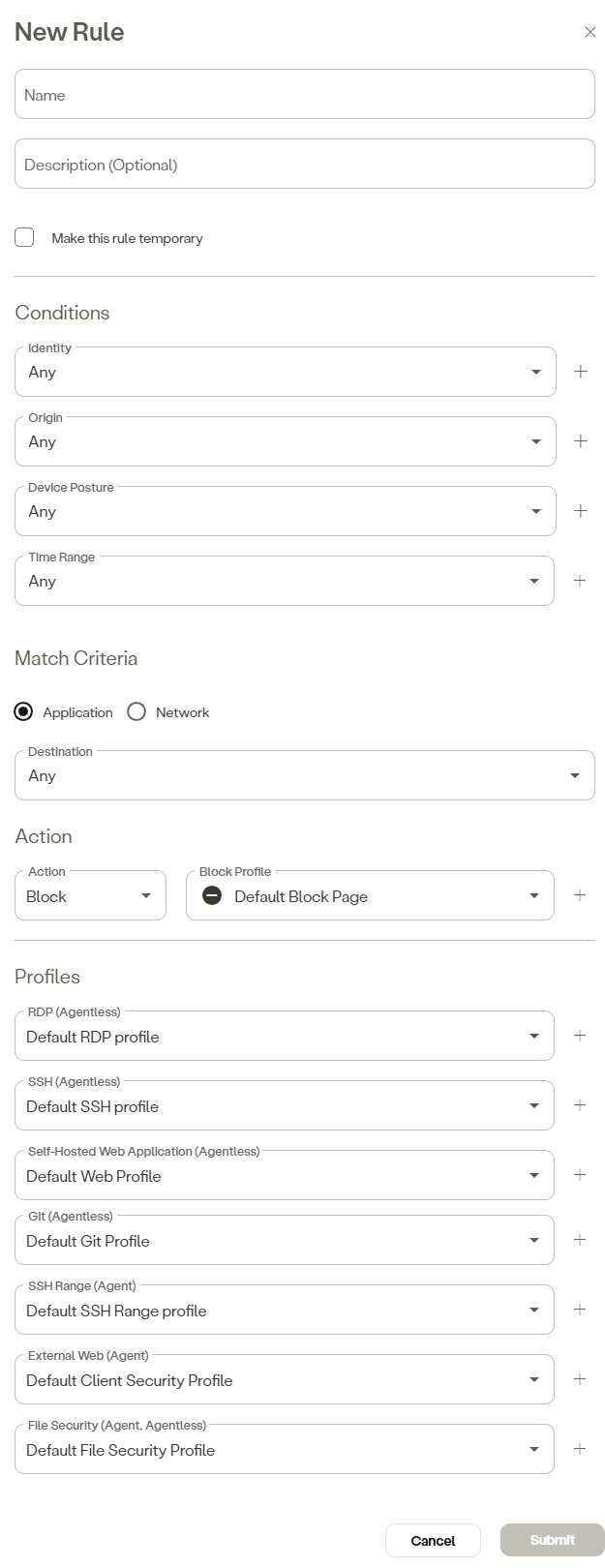The height and width of the screenshot is (1568, 605).
Task: Add new File Security profile
Action: pyautogui.click(x=580, y=1449)
